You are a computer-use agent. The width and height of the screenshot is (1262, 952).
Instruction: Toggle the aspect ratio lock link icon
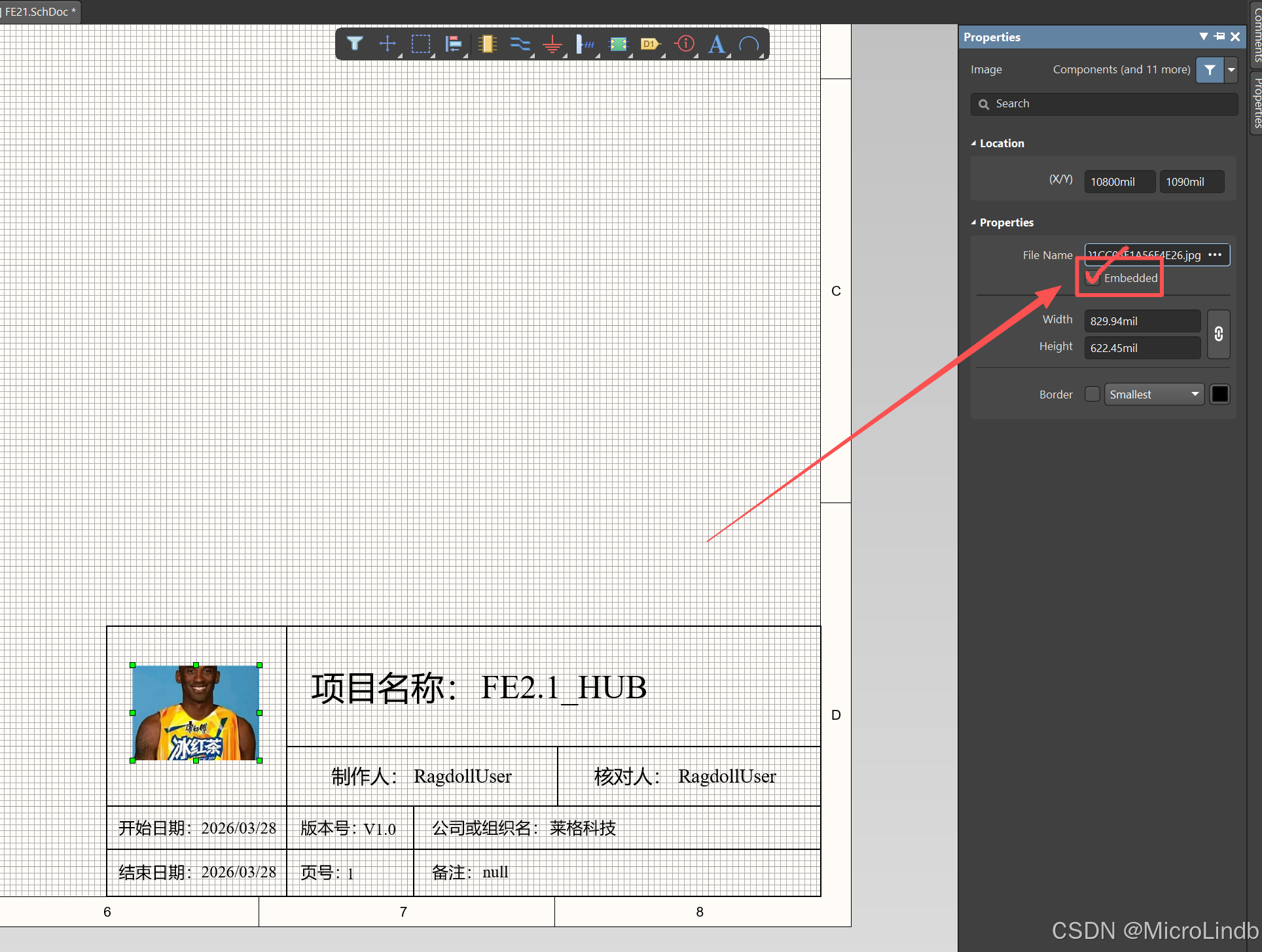[1219, 334]
